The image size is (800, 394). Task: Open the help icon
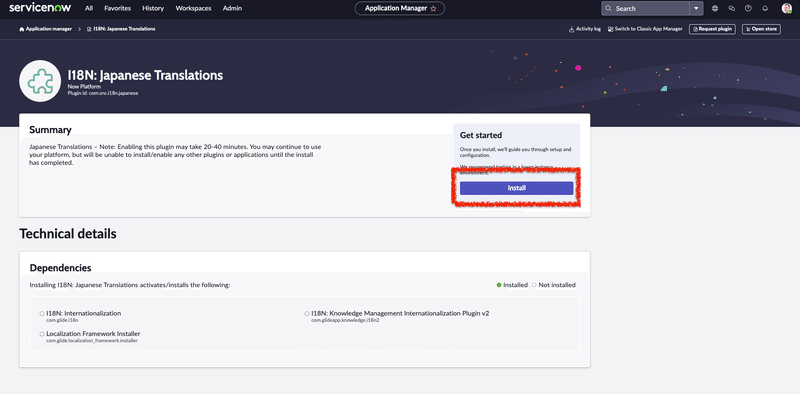[x=748, y=8]
